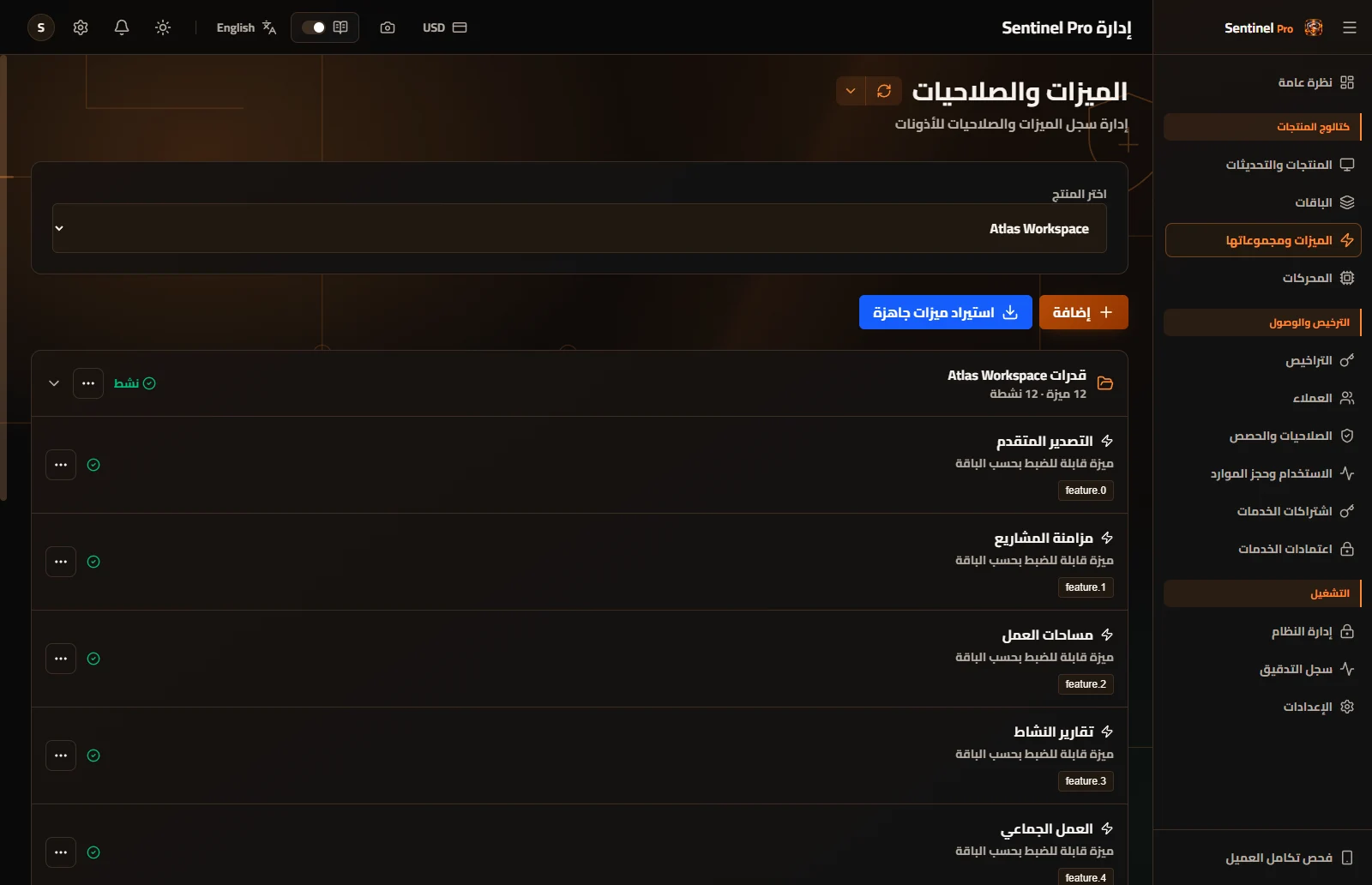Collapse the Atlas Workspace group chevron

click(54, 383)
